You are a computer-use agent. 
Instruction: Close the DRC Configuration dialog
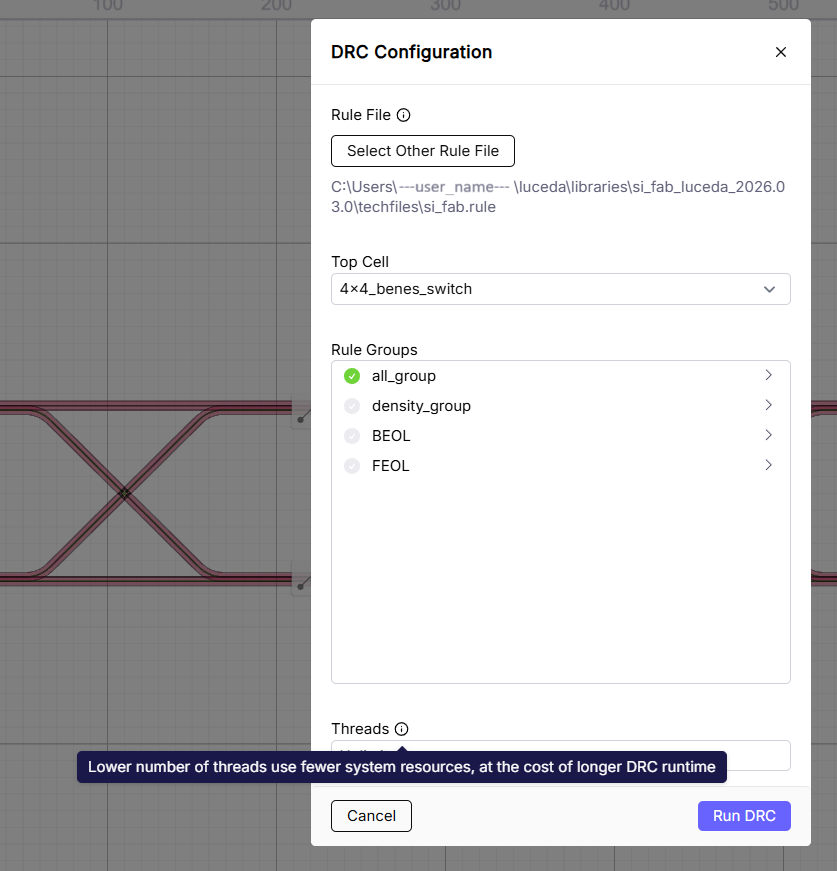[x=781, y=52]
